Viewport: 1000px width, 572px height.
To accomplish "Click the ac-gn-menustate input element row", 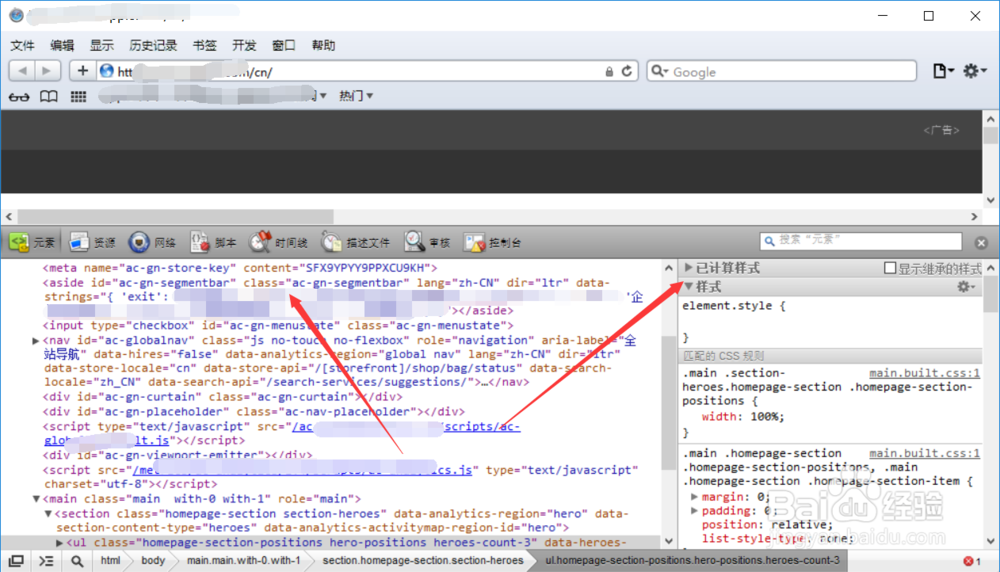I will pyautogui.click(x=277, y=325).
